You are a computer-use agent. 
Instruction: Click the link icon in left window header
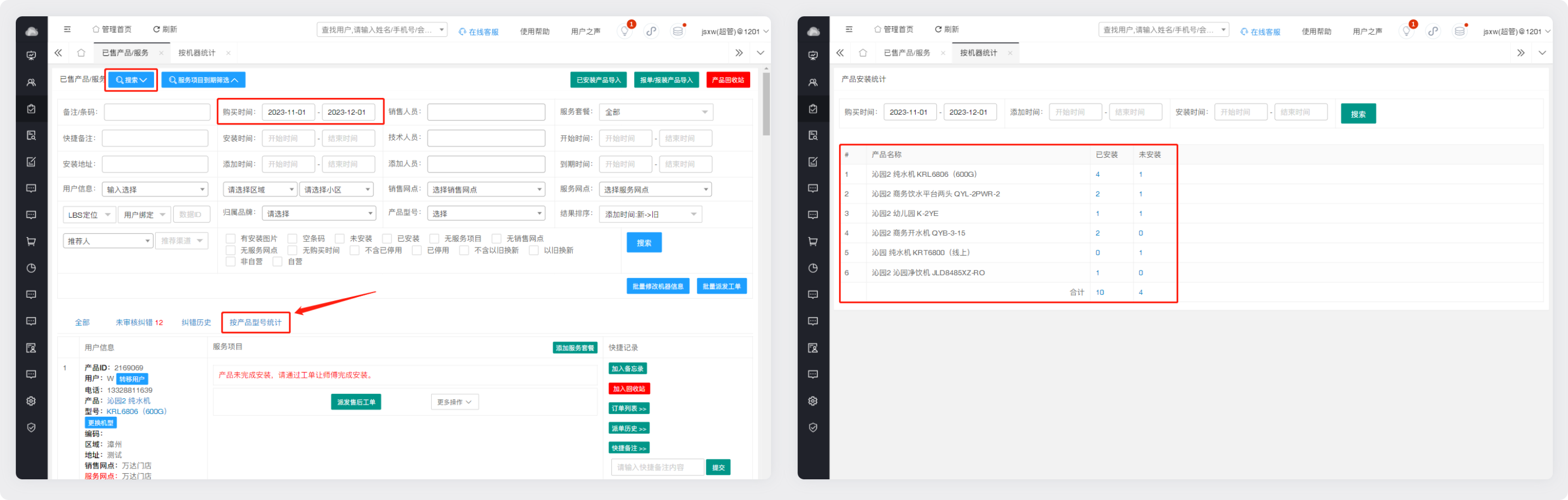651,30
